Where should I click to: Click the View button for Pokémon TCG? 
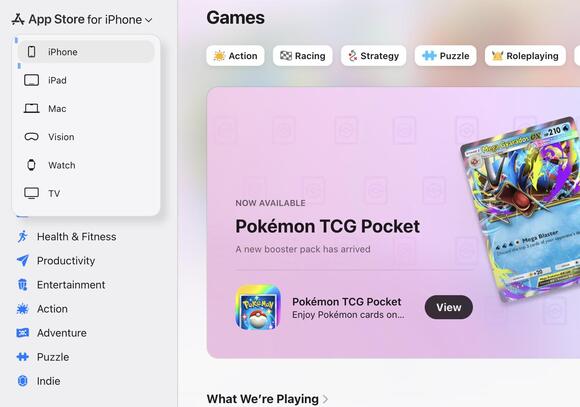coord(449,307)
